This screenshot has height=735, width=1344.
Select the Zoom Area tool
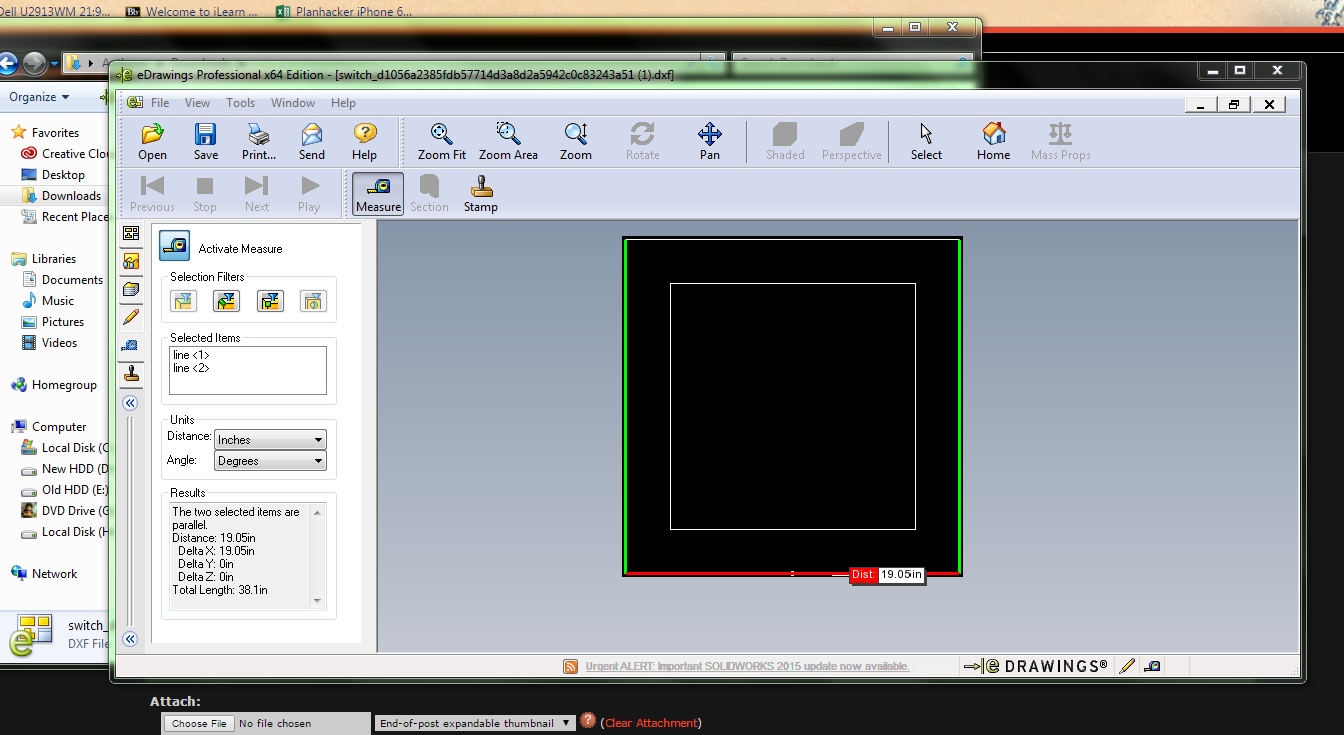coord(507,140)
